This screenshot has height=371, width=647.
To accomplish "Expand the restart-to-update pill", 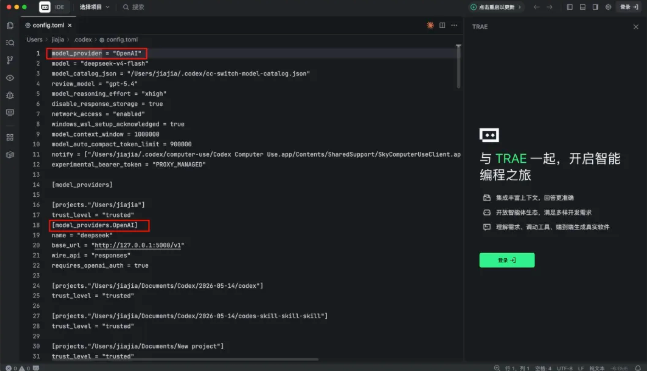I will pyautogui.click(x=496, y=7).
